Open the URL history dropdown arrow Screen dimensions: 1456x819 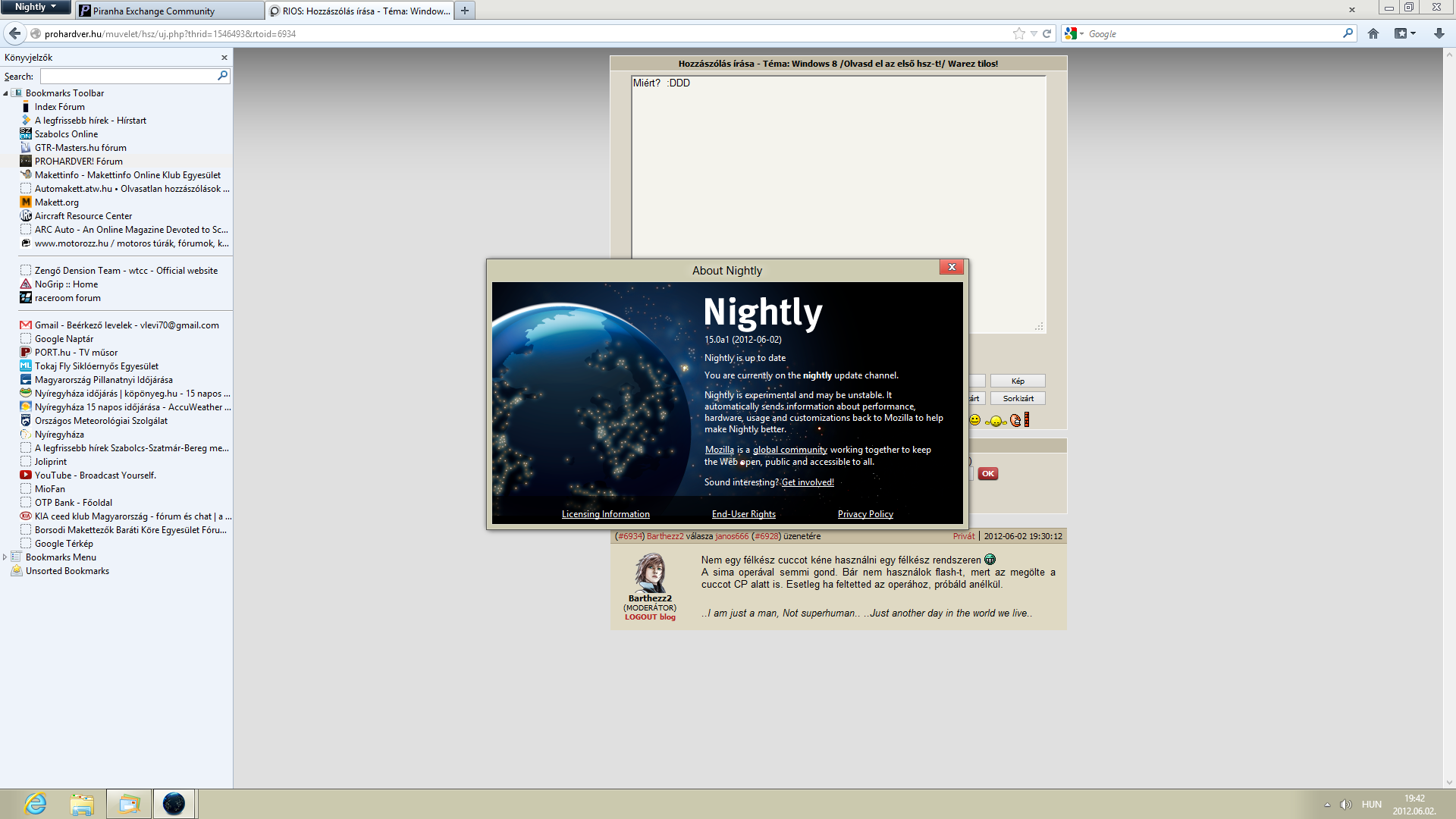[x=1034, y=33]
